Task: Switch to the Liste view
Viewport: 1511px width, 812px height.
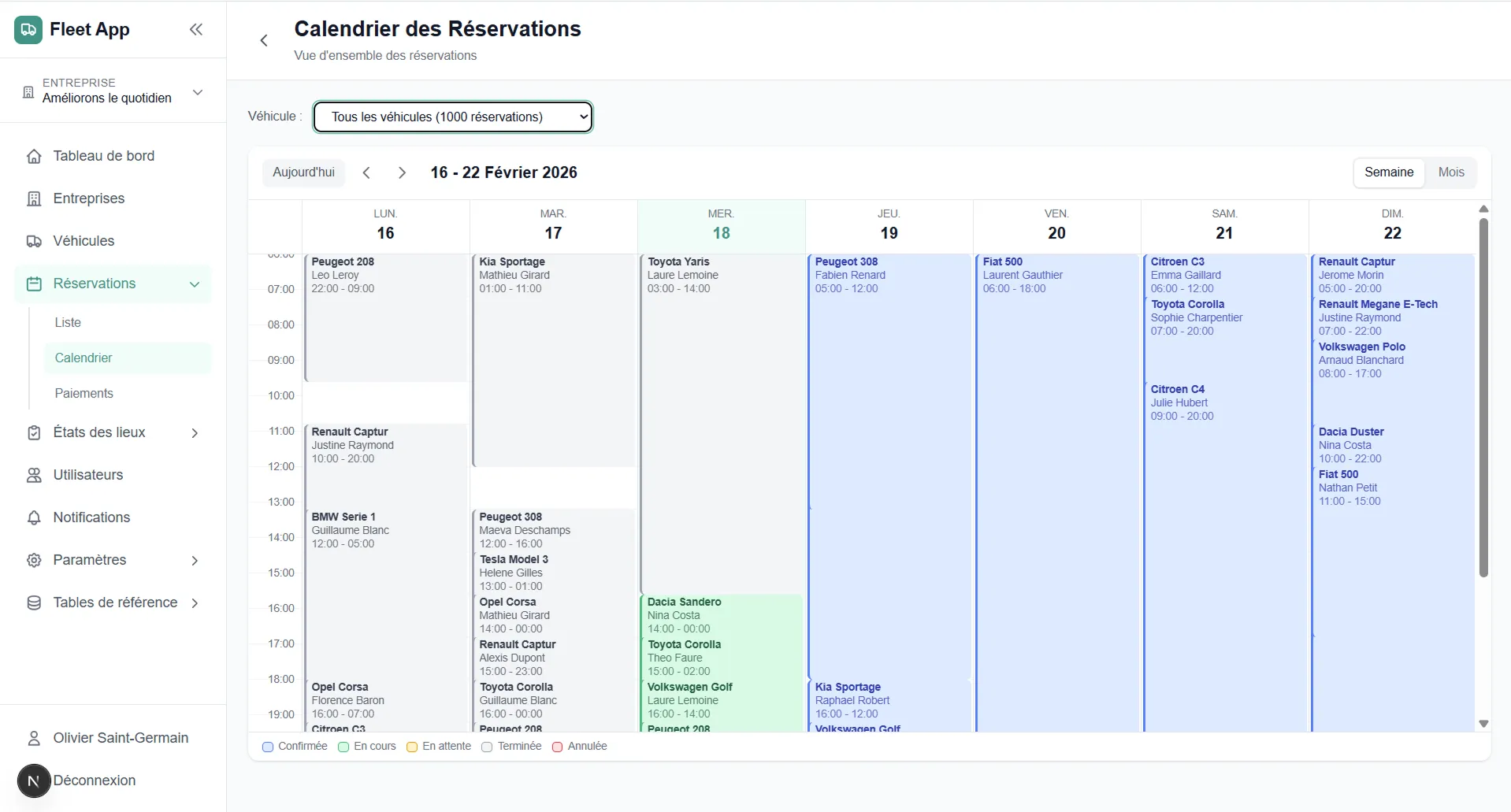Action: click(69, 322)
